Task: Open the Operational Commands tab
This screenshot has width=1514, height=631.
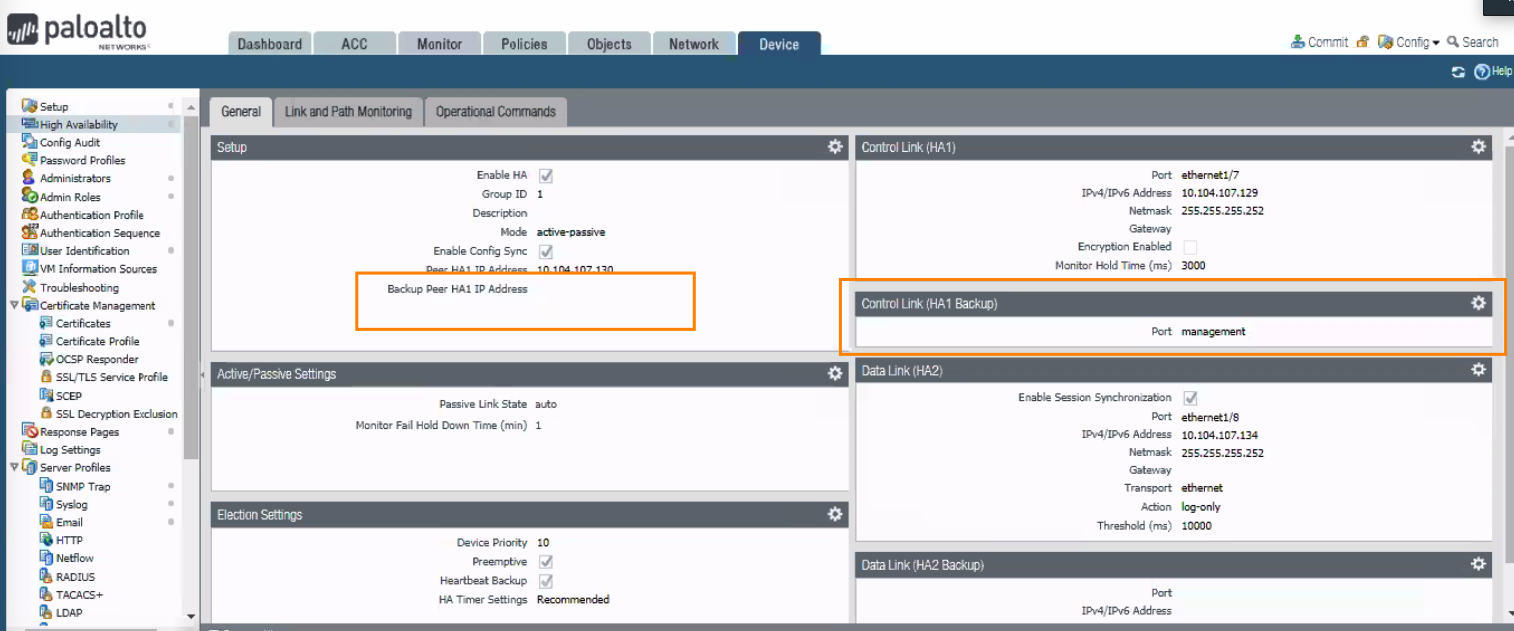Action: [x=496, y=112]
